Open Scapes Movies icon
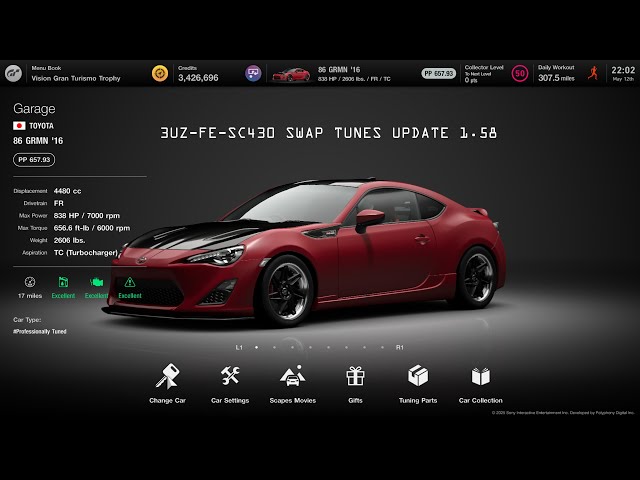The height and width of the screenshot is (480, 640). tap(293, 376)
